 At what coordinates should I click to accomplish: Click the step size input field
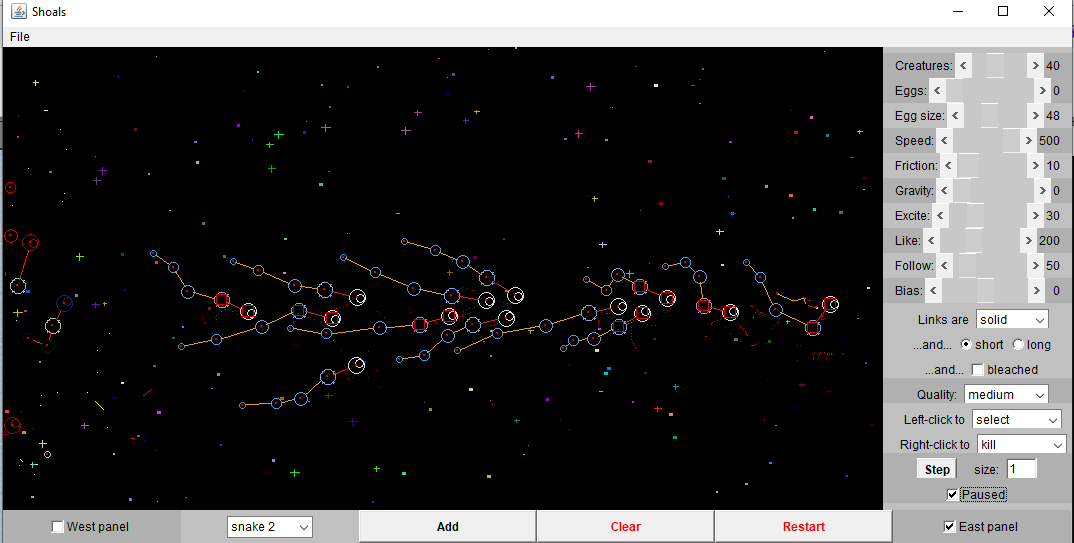[1020, 469]
